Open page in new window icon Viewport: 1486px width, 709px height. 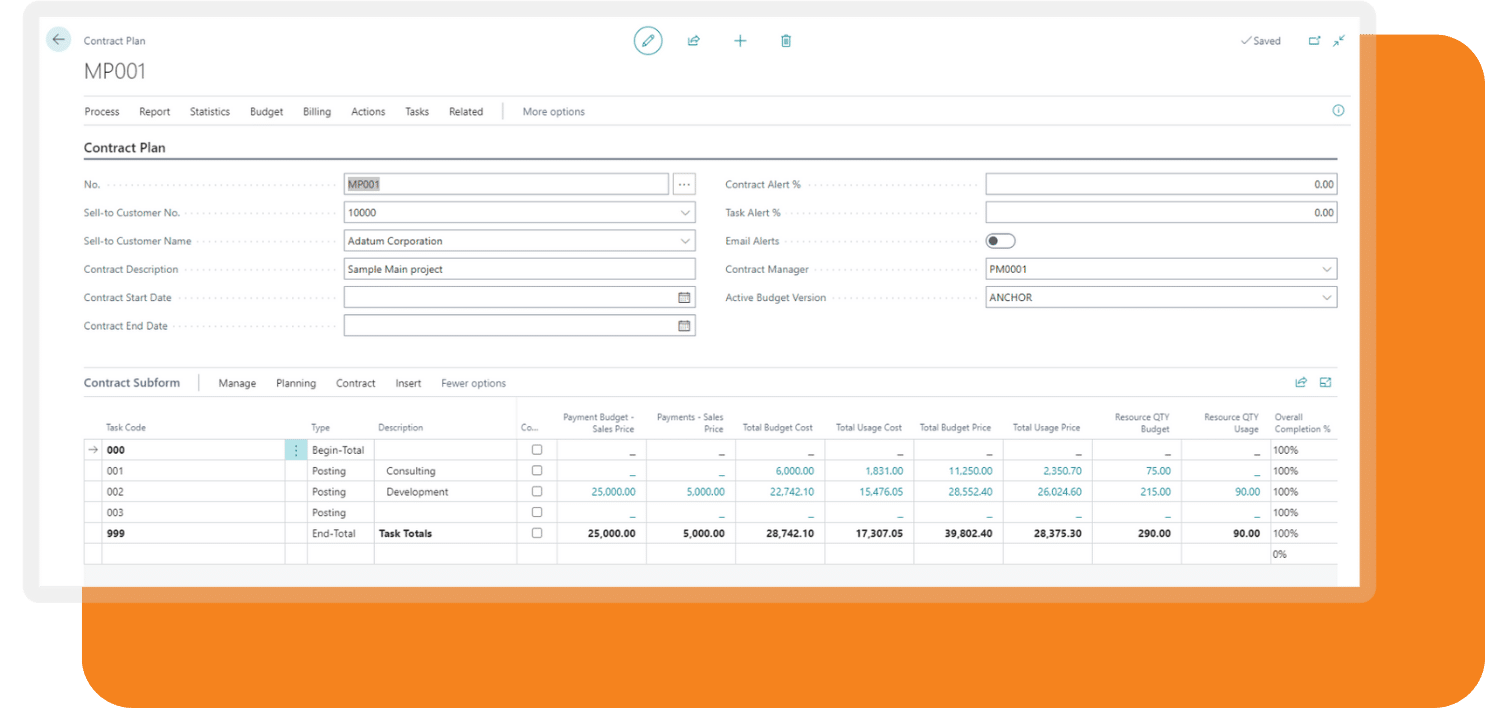(1315, 41)
